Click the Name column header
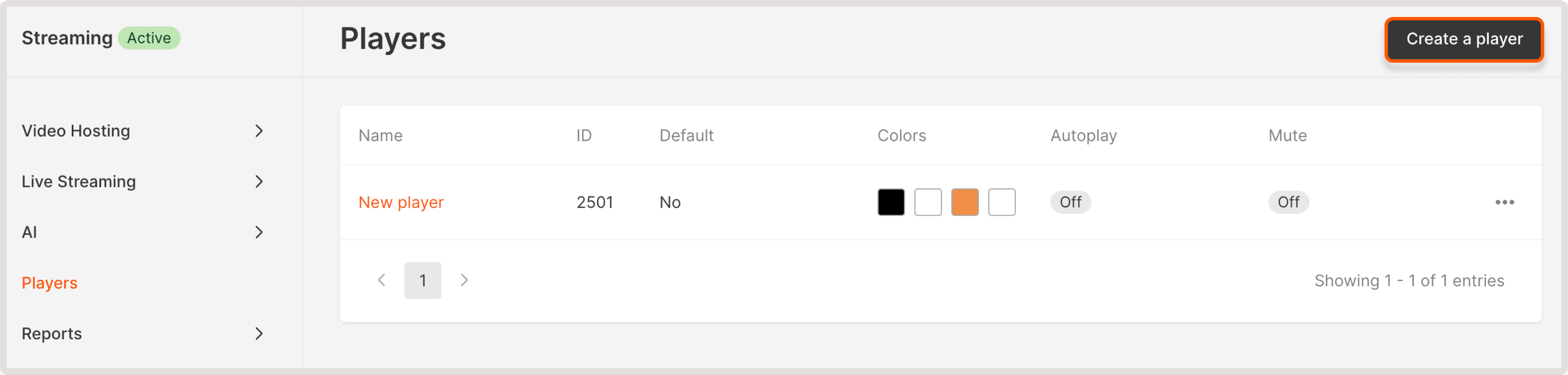The height and width of the screenshot is (375, 1568). [381, 136]
